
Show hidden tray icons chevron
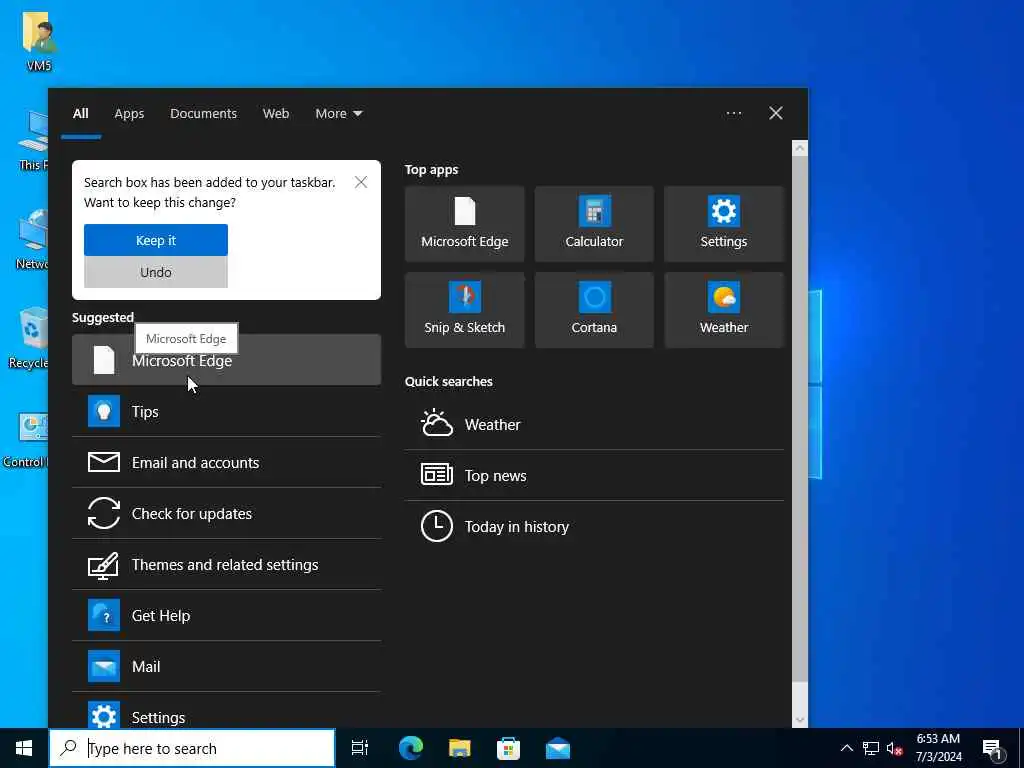pyautogui.click(x=846, y=748)
